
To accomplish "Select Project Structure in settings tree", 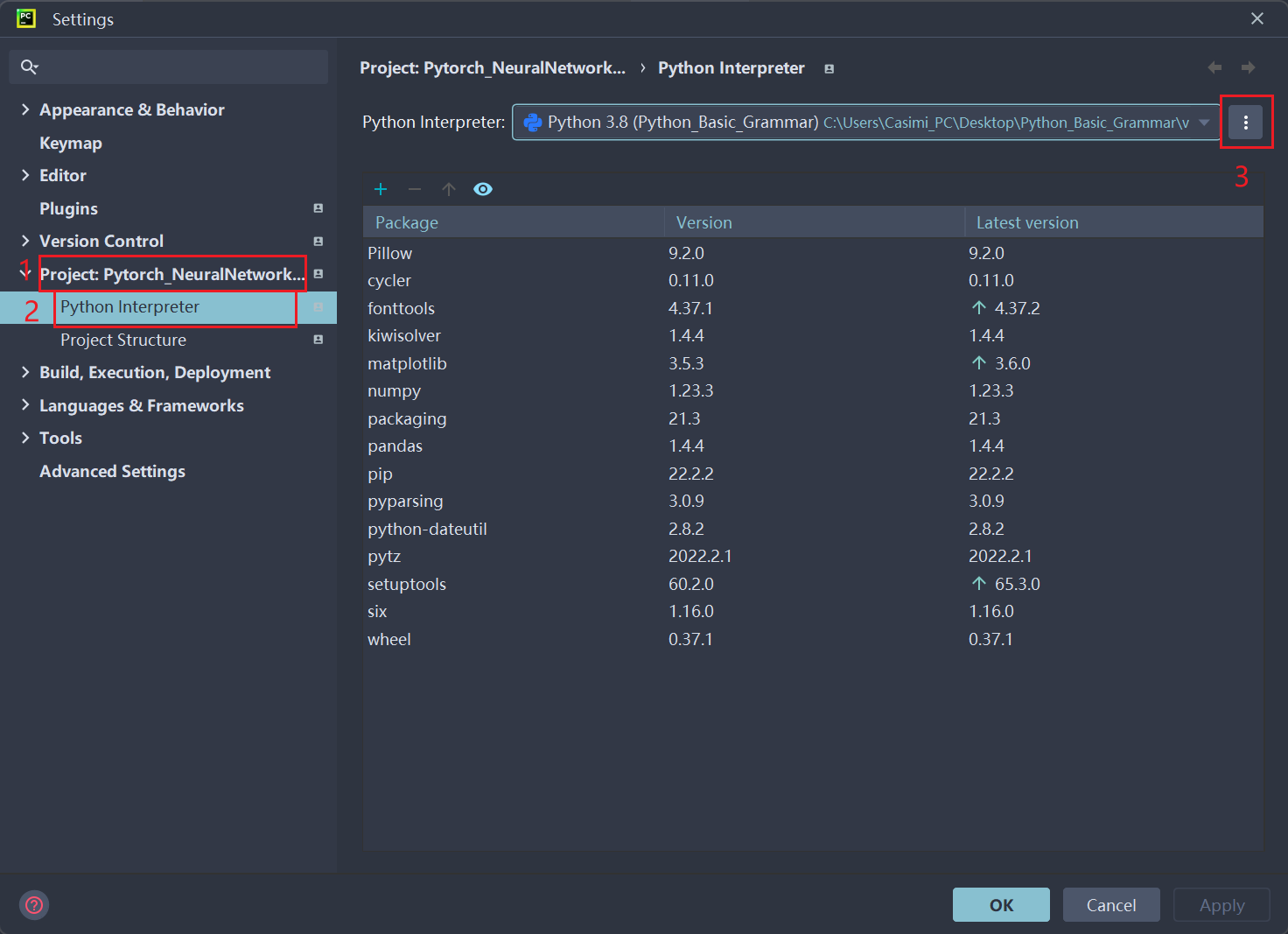I will (x=123, y=340).
